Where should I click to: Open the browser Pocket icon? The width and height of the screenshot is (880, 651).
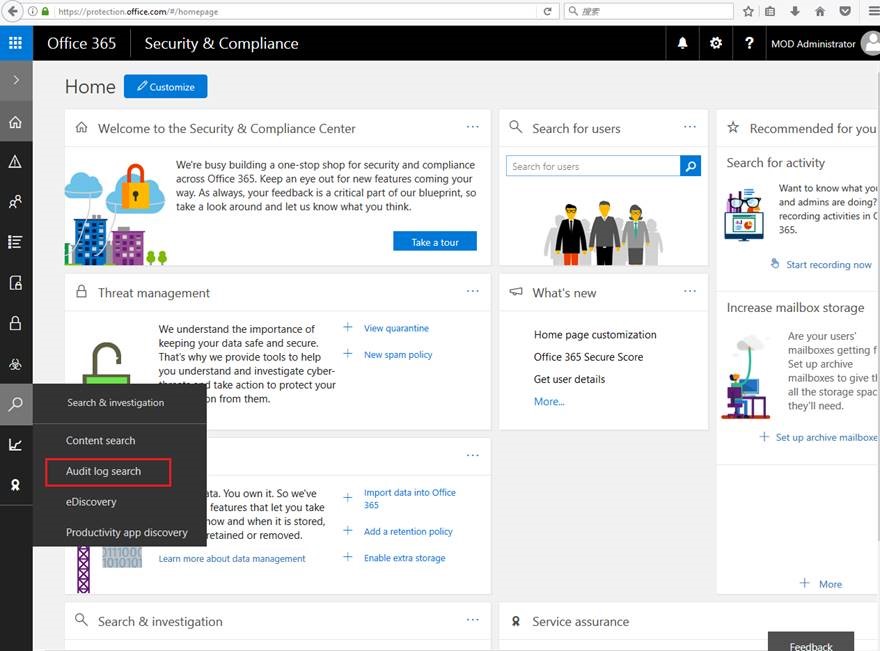(845, 11)
